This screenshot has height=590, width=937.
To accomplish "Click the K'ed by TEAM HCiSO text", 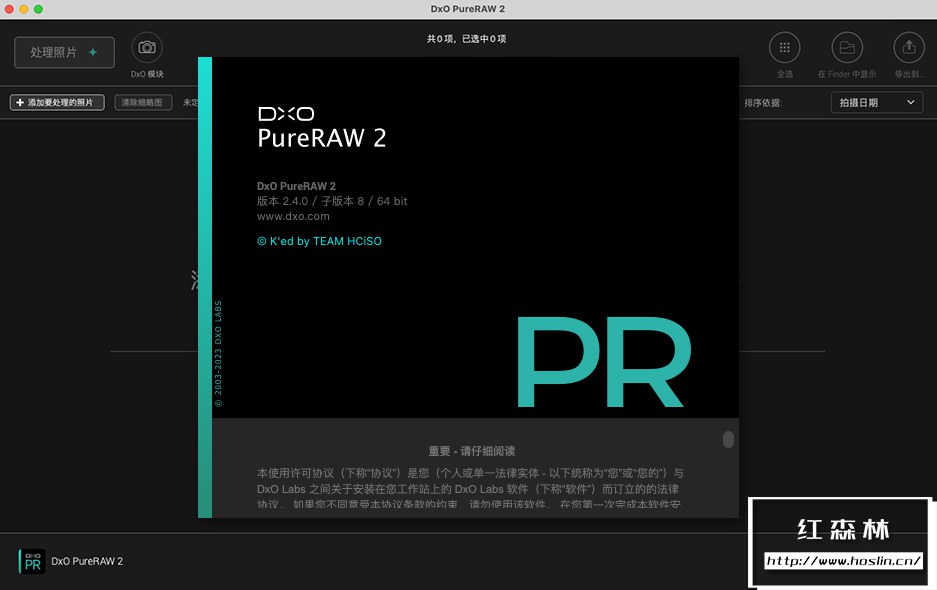I will (x=319, y=241).
